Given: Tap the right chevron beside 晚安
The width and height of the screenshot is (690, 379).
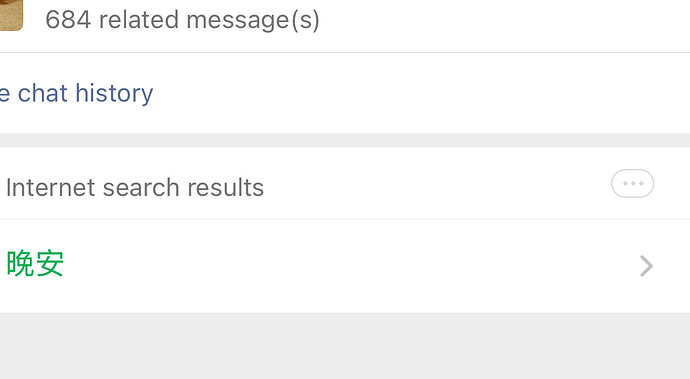Looking at the screenshot, I should [x=646, y=266].
